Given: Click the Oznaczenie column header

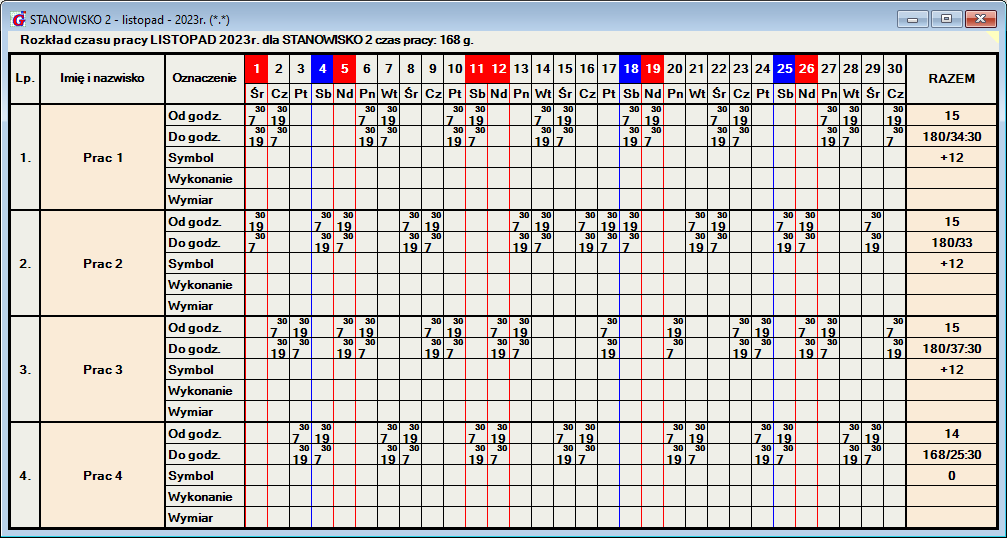Looking at the screenshot, I should click(x=204, y=79).
